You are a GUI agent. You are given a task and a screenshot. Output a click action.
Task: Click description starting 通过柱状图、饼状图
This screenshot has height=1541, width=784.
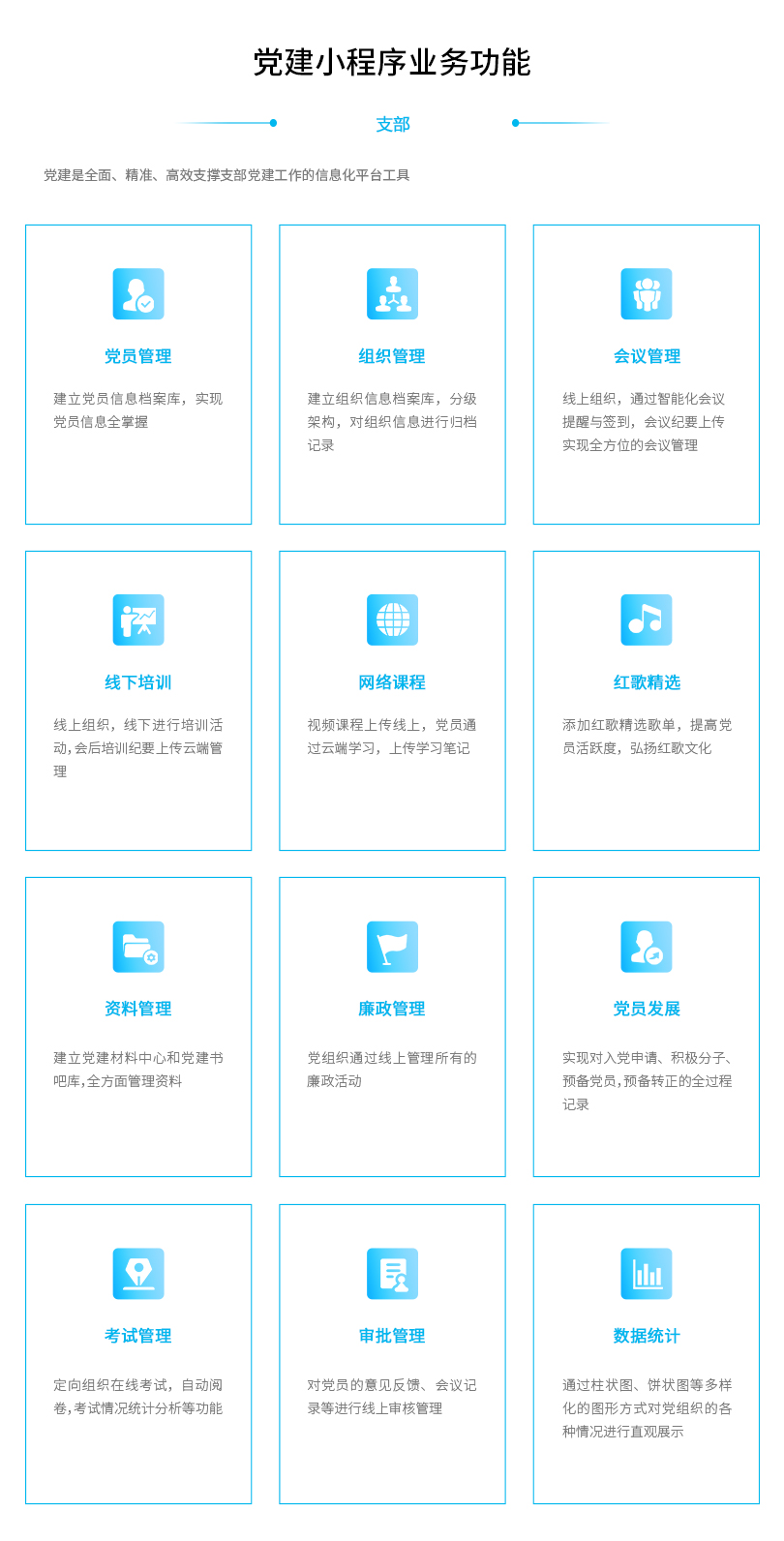[647, 1408]
